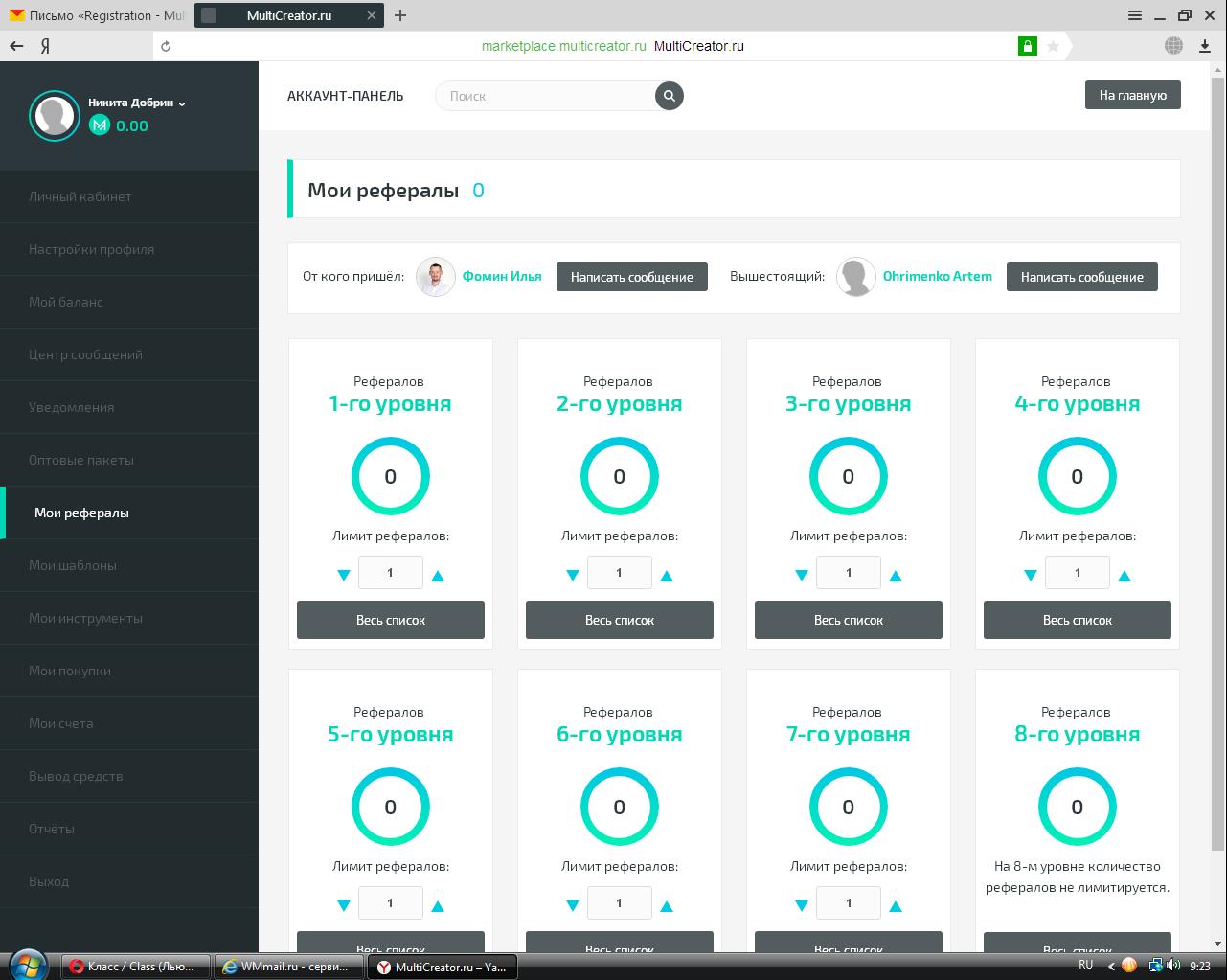
Task: Write message to Ohrimenko Artem
Action: [1082, 277]
